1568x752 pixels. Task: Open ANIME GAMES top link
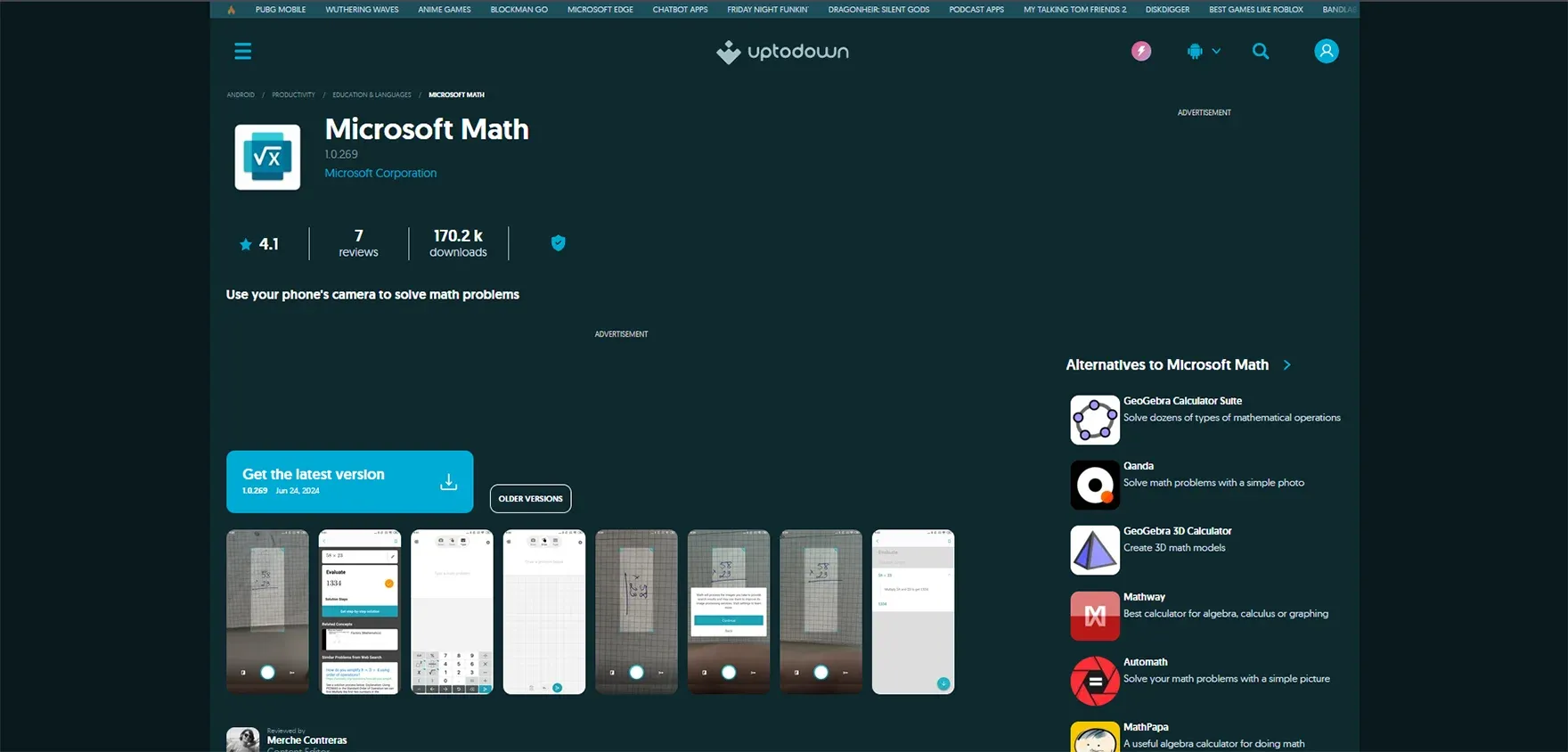(445, 10)
